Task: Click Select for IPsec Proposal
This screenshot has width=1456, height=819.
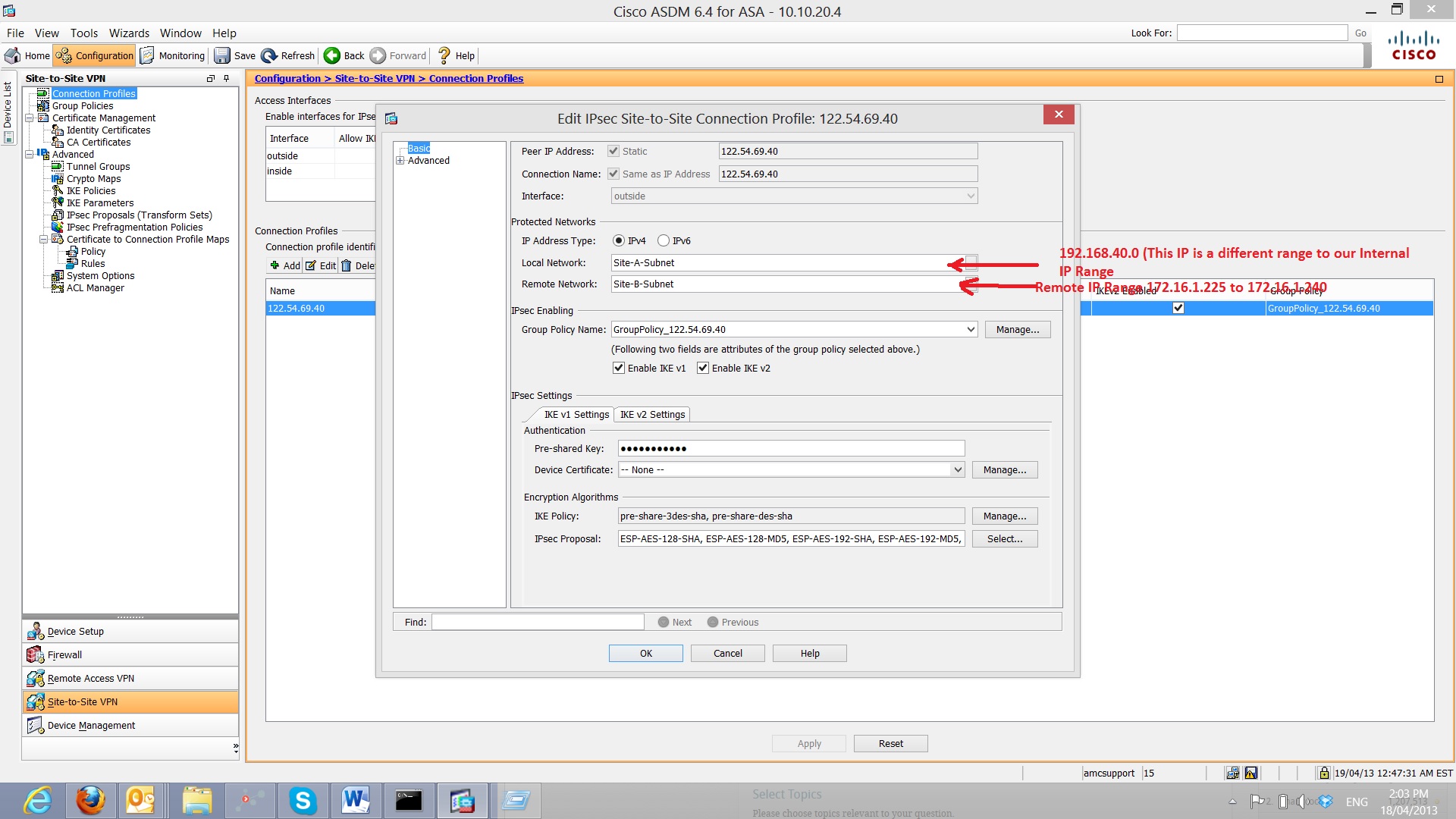Action: pos(1005,538)
